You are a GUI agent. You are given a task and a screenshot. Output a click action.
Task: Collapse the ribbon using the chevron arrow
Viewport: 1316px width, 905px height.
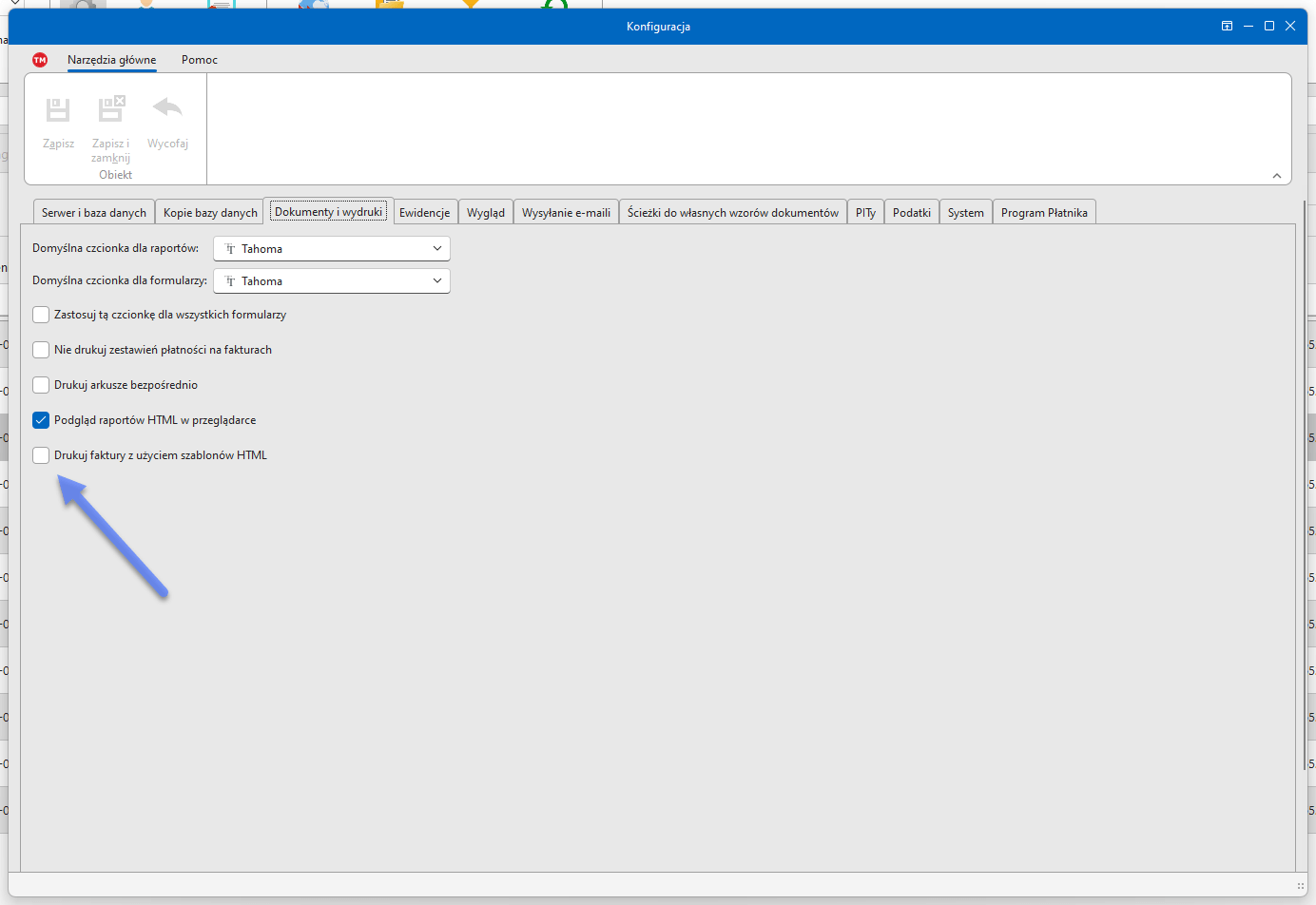coord(1276,176)
